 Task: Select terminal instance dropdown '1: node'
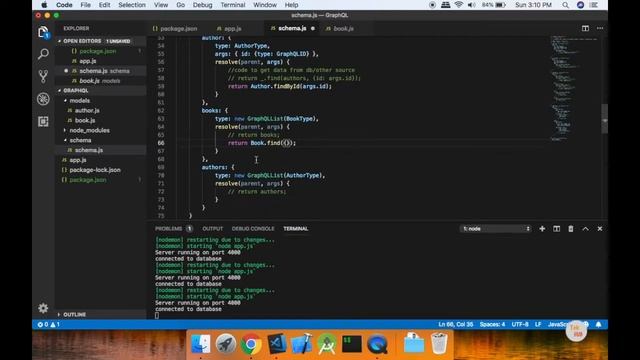click(x=496, y=229)
